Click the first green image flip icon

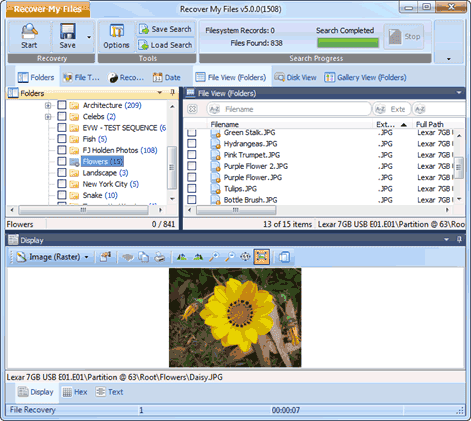pos(182,257)
